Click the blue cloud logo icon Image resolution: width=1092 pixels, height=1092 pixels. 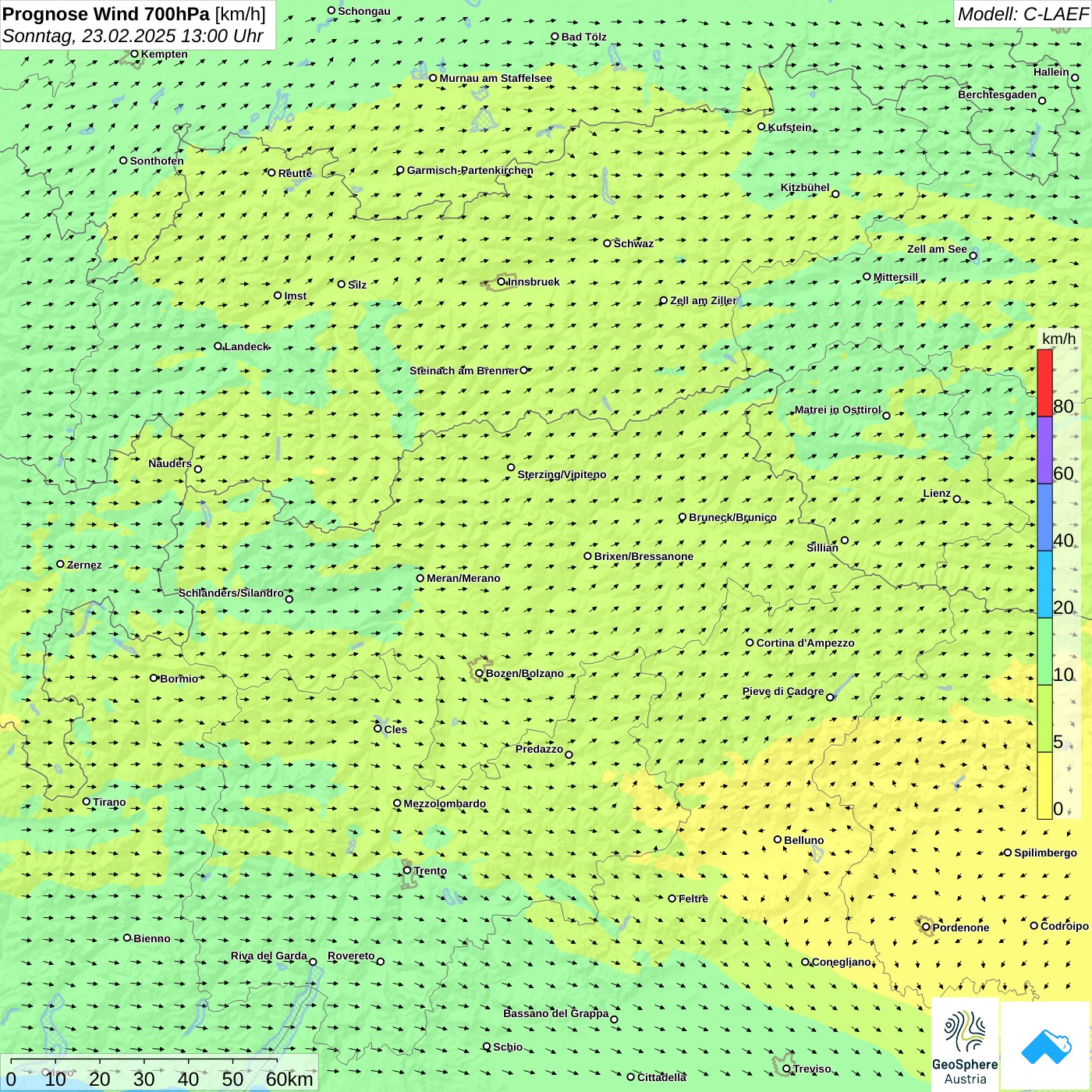click(x=1046, y=1046)
